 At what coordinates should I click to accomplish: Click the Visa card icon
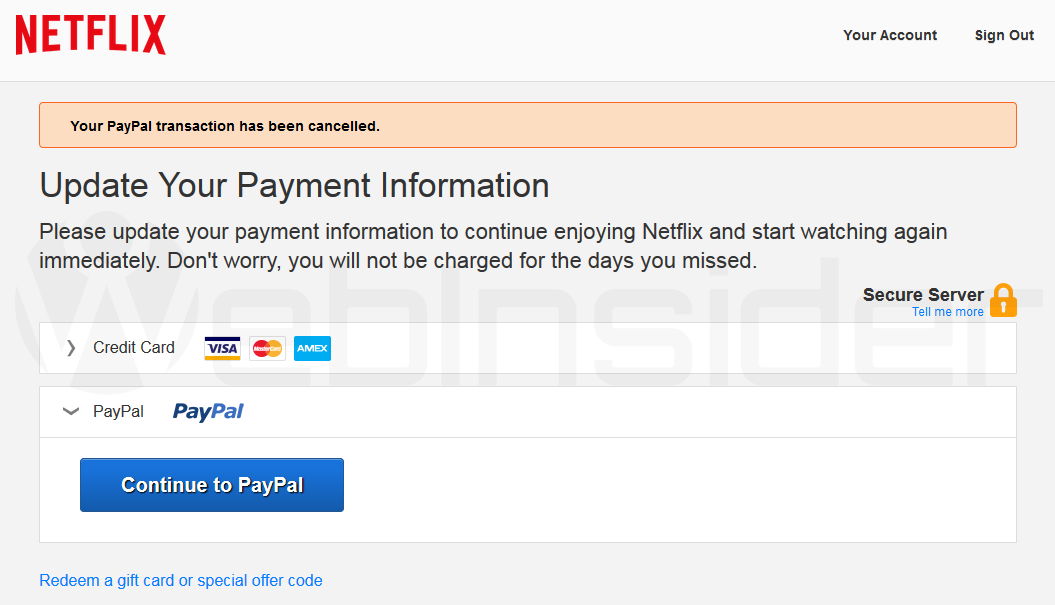[x=222, y=348]
